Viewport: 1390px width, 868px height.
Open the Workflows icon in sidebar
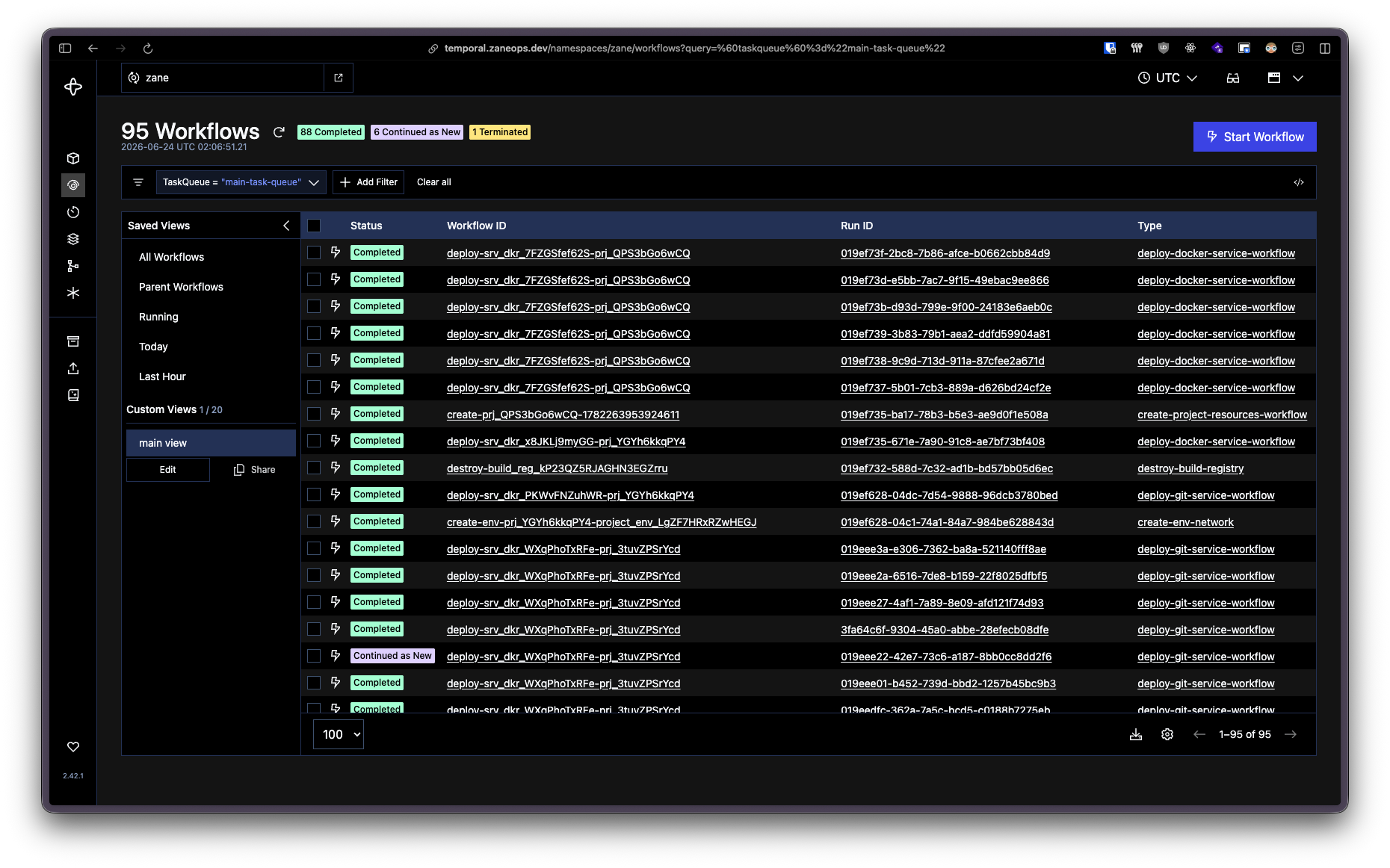coord(72,185)
